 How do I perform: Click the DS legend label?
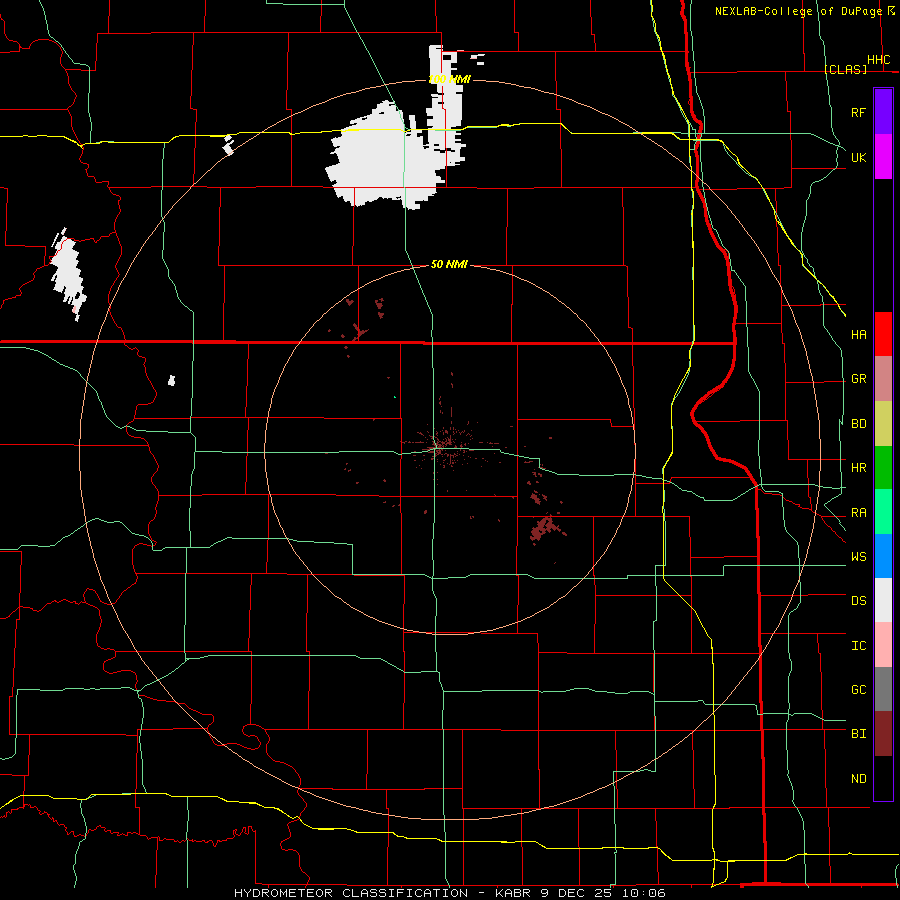click(x=858, y=601)
